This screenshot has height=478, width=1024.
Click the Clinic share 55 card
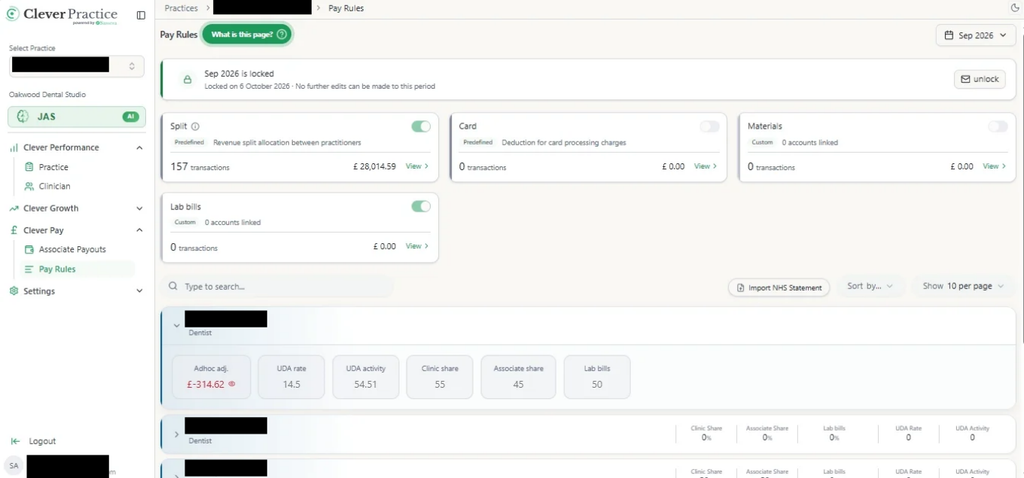tap(440, 377)
